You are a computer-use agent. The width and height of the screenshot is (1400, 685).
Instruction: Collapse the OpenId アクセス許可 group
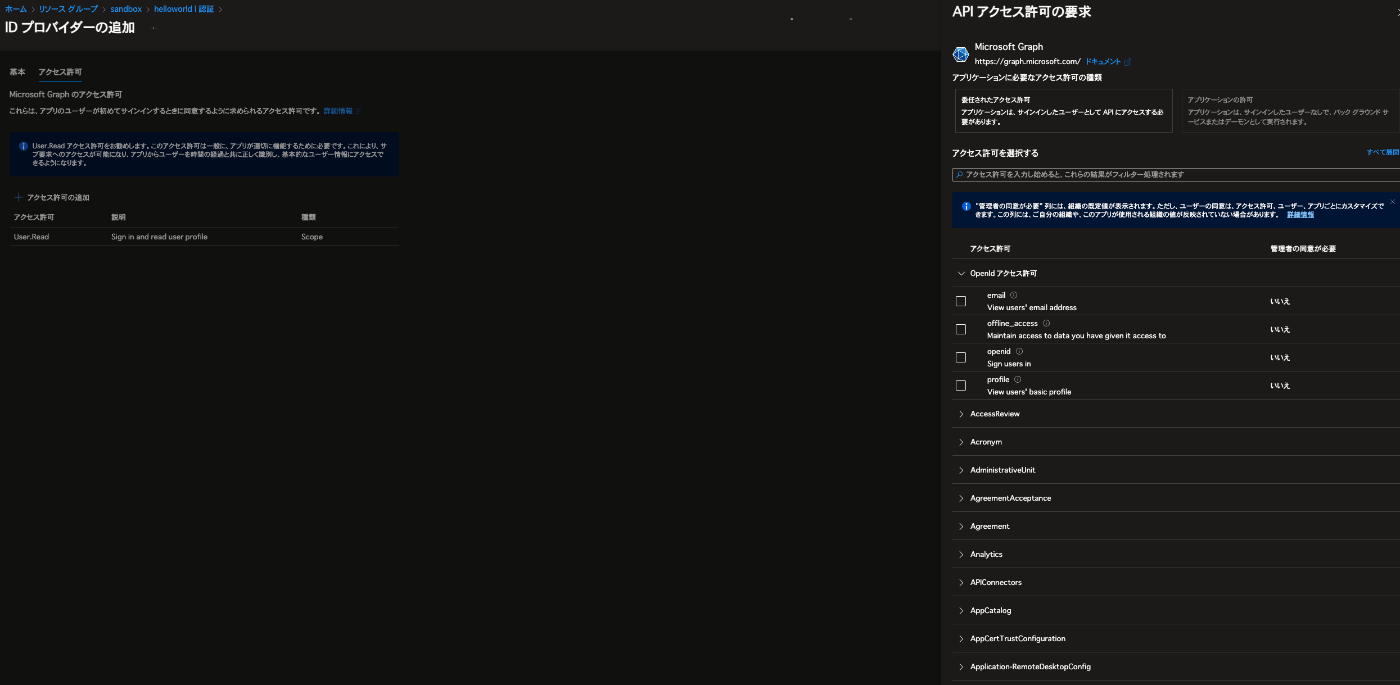tap(961, 273)
